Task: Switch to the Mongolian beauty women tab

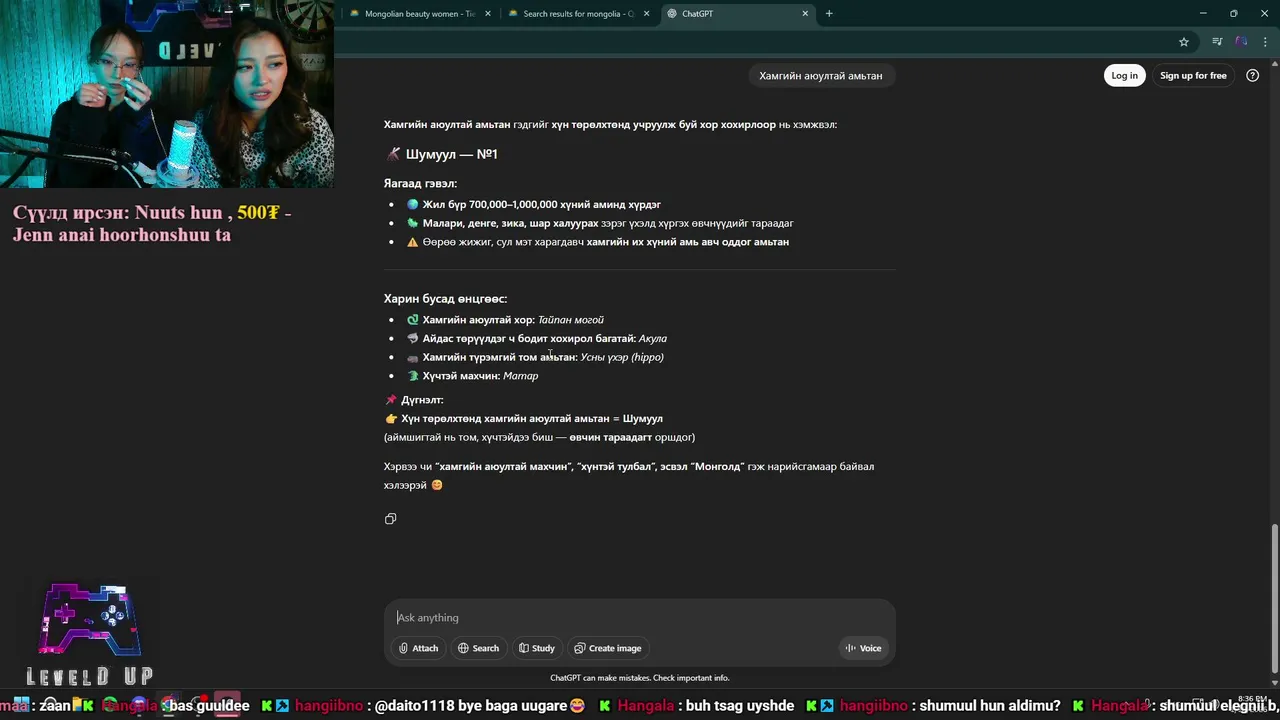Action: click(419, 14)
